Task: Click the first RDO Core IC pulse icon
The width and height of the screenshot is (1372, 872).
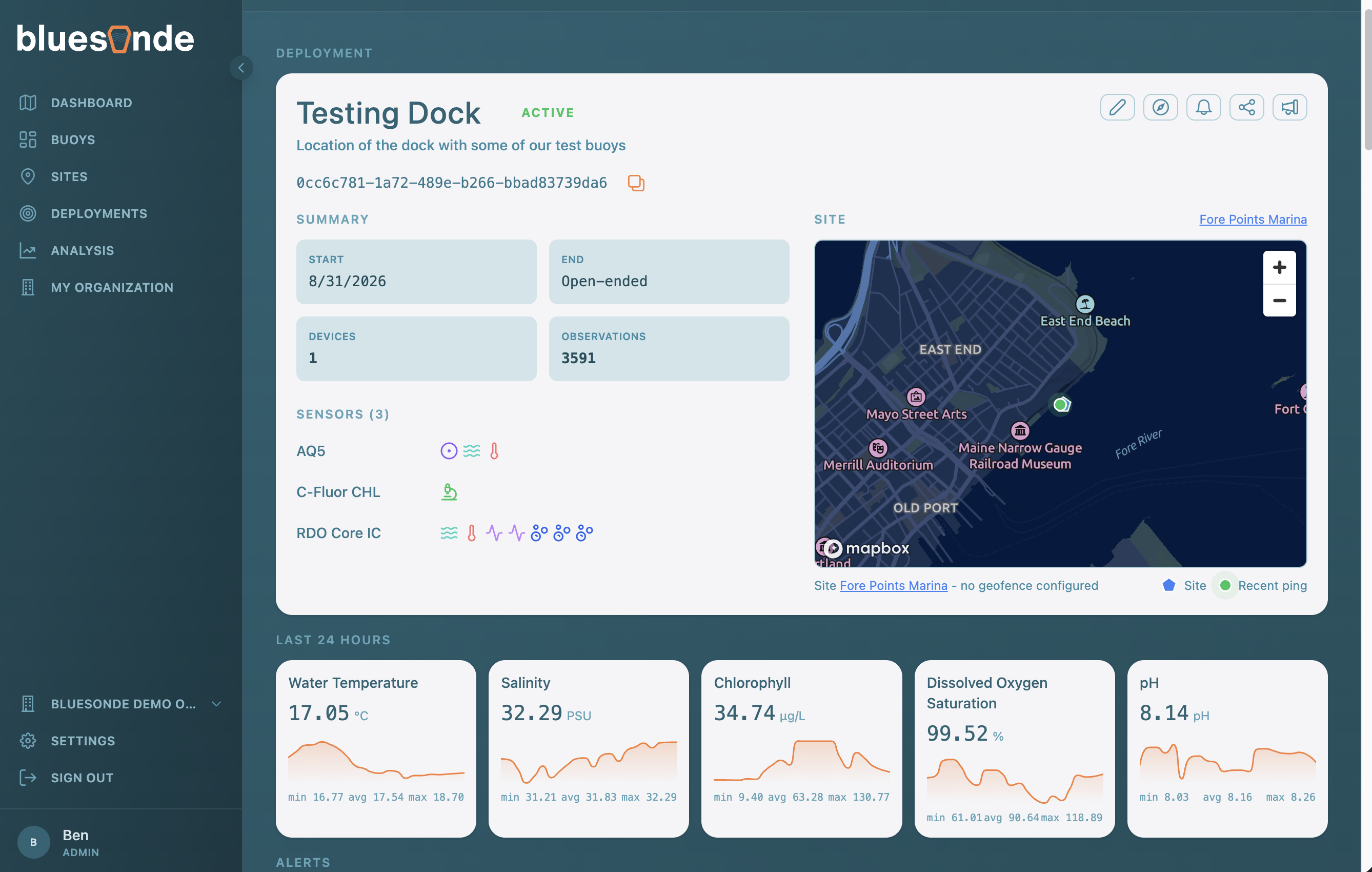Action: click(494, 533)
